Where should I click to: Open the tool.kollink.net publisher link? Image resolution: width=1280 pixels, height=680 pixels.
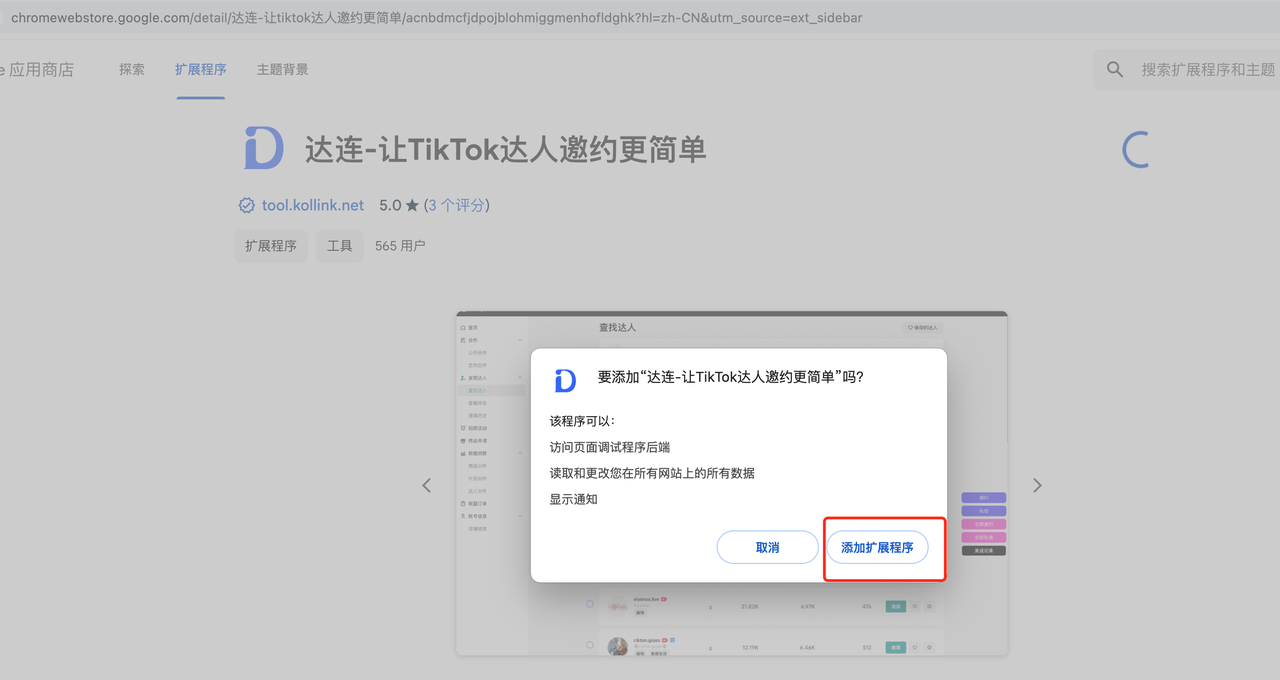tap(313, 205)
